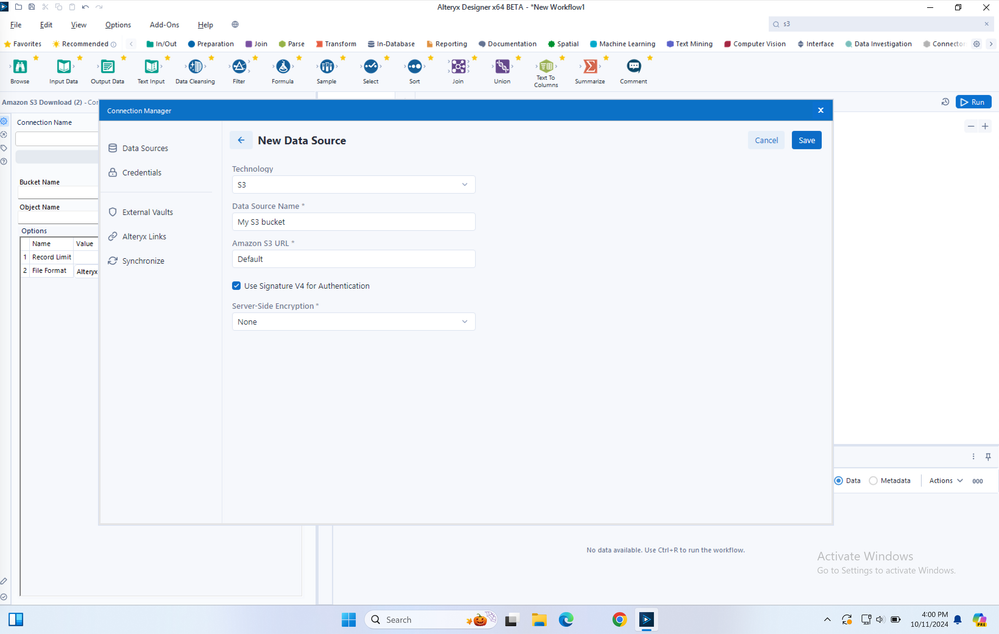Open External Vaults in the sidebar

pyautogui.click(x=140, y=212)
